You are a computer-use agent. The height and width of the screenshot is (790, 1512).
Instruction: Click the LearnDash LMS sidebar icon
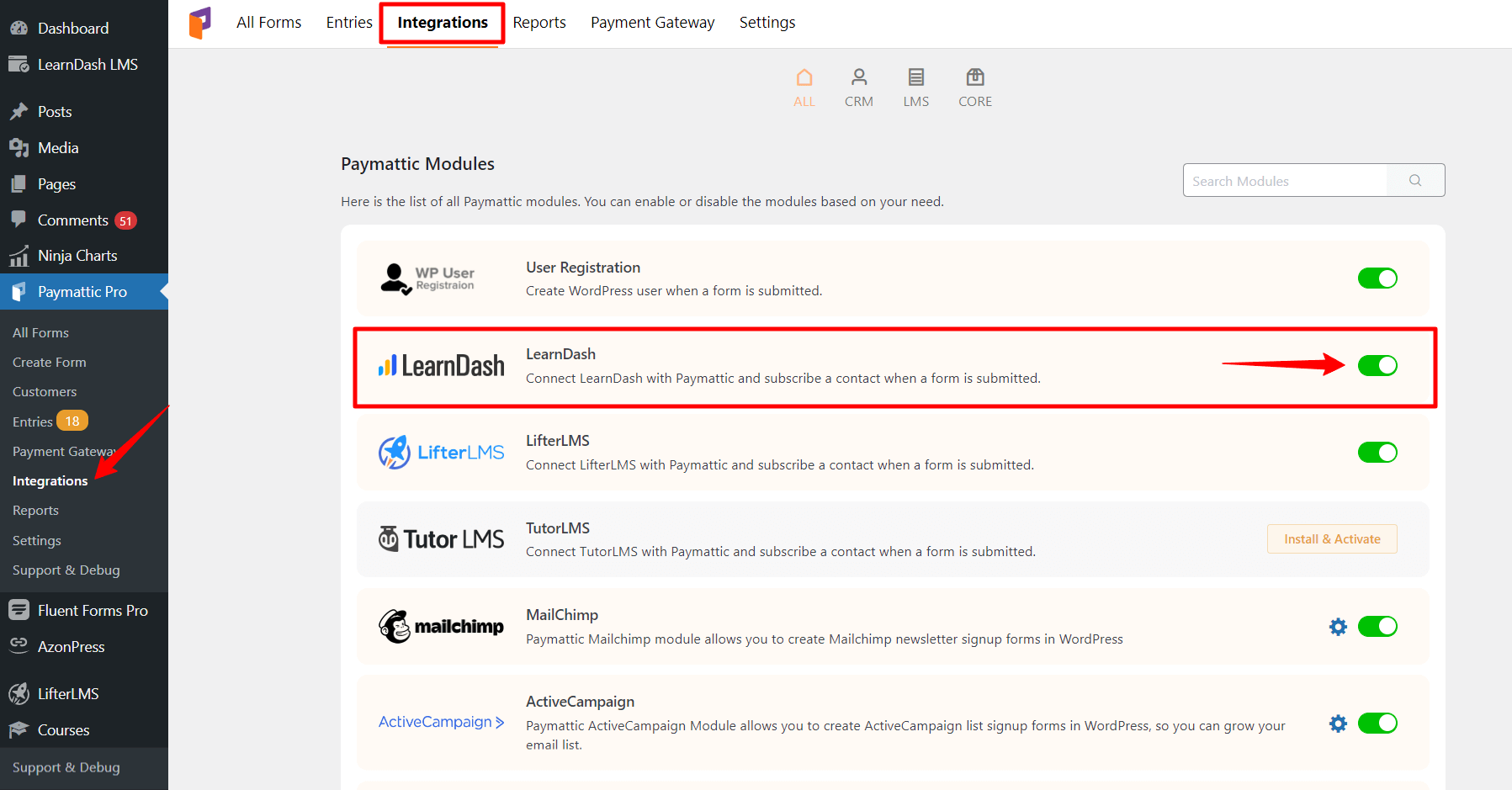tap(19, 64)
